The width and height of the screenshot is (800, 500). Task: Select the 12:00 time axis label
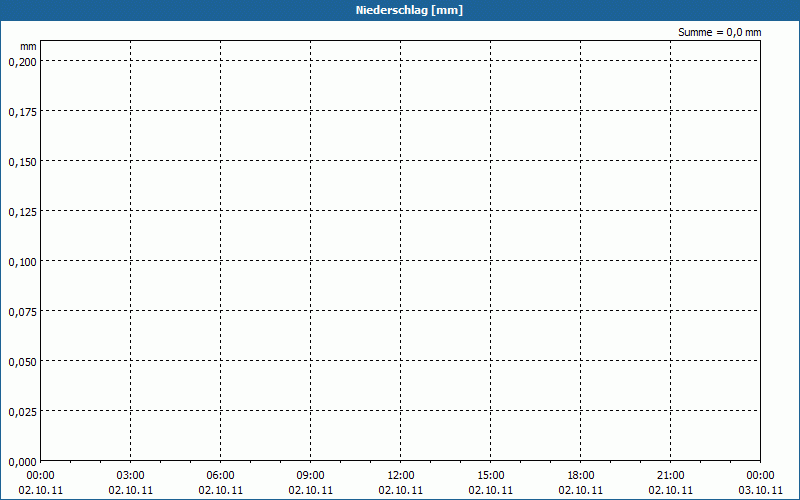click(x=401, y=475)
